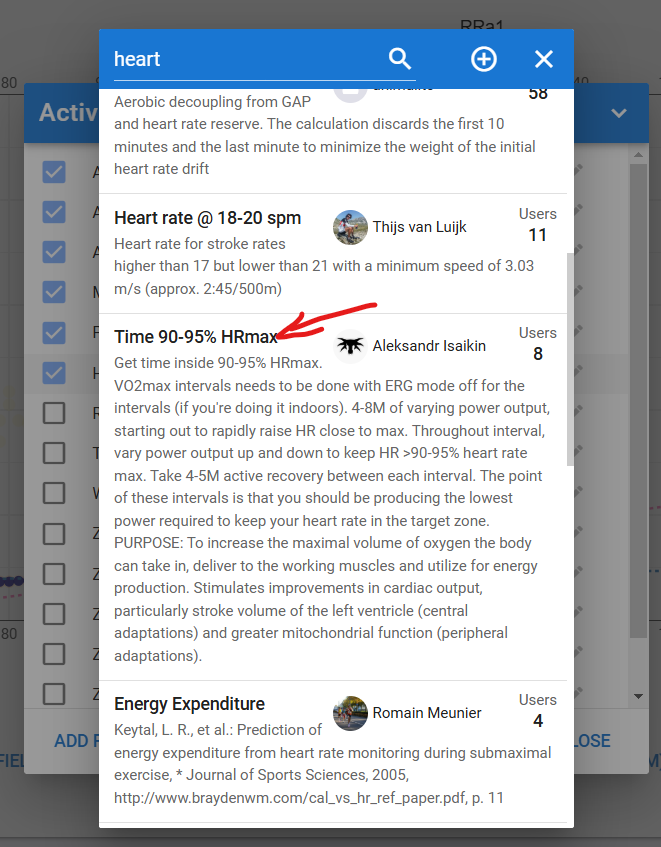Click the search dialog scrollbar thumb
This screenshot has width=661, height=847.
coord(570,359)
